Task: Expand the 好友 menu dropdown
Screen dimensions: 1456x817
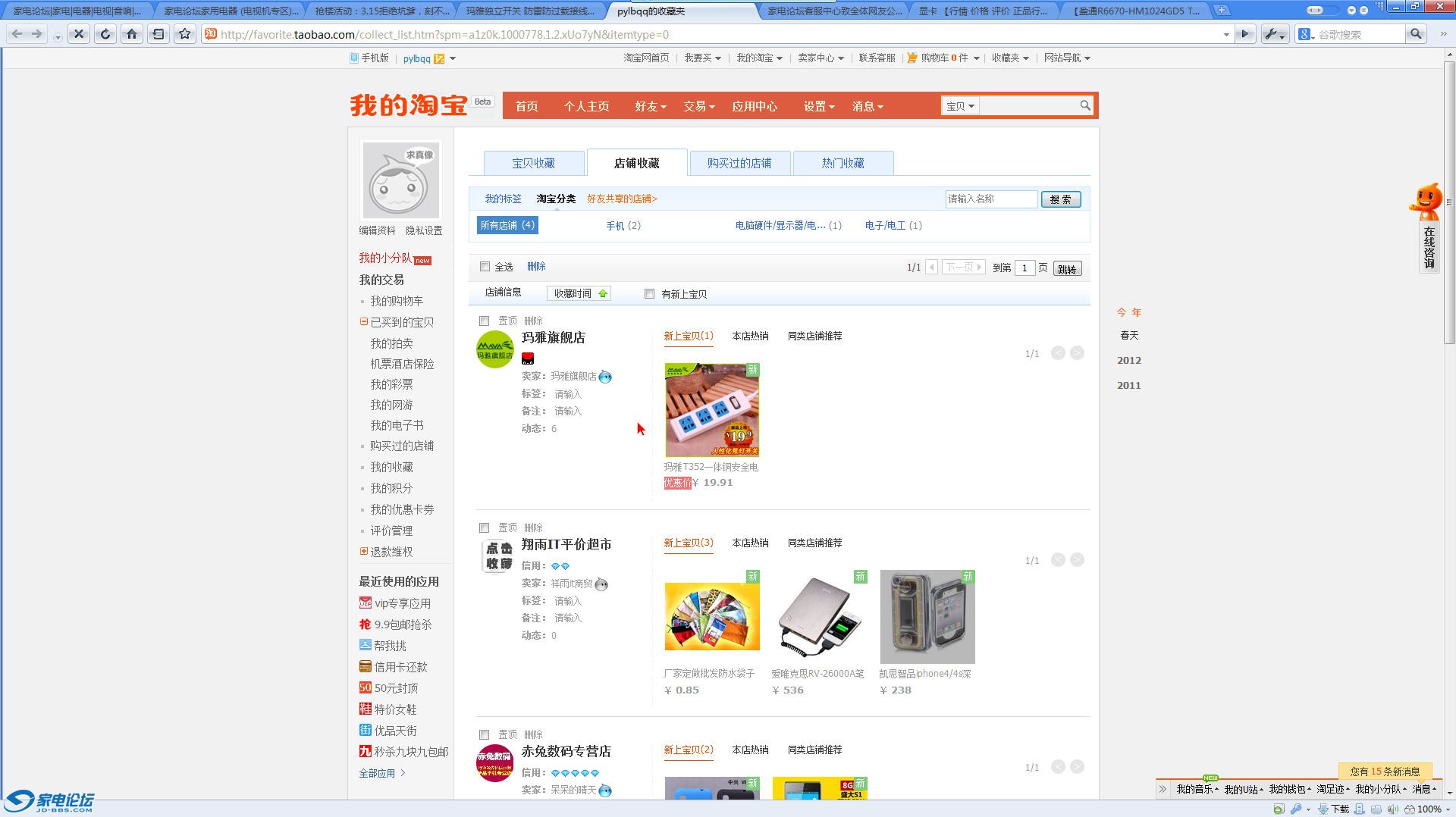Action: click(x=651, y=106)
